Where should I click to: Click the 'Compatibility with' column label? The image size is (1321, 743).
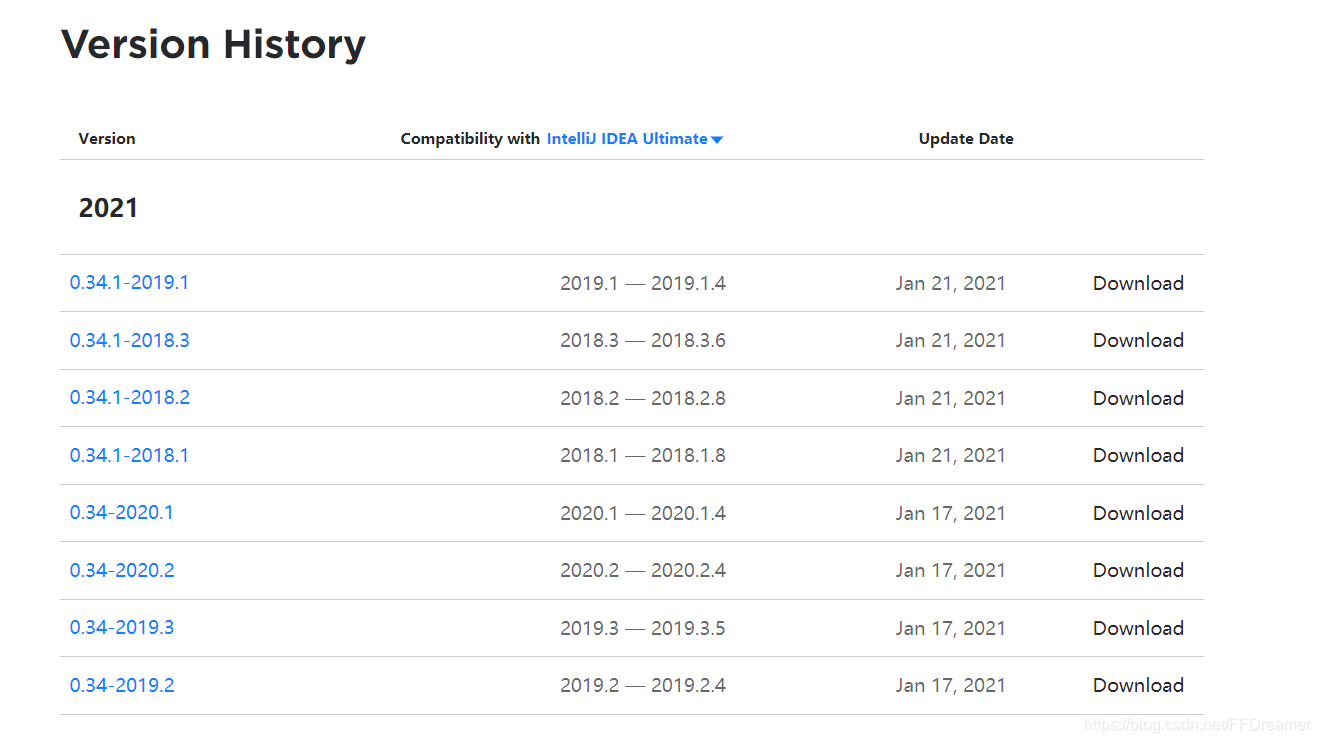coord(470,139)
